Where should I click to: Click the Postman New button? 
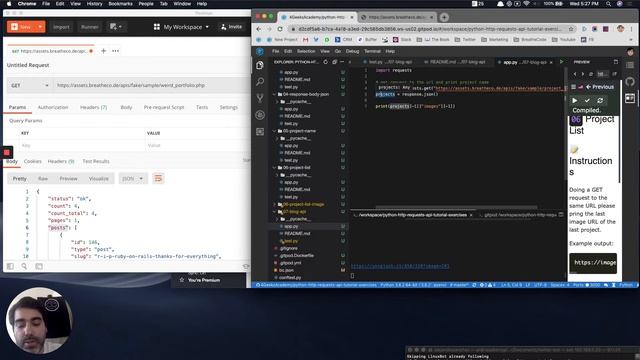click(x=22, y=27)
